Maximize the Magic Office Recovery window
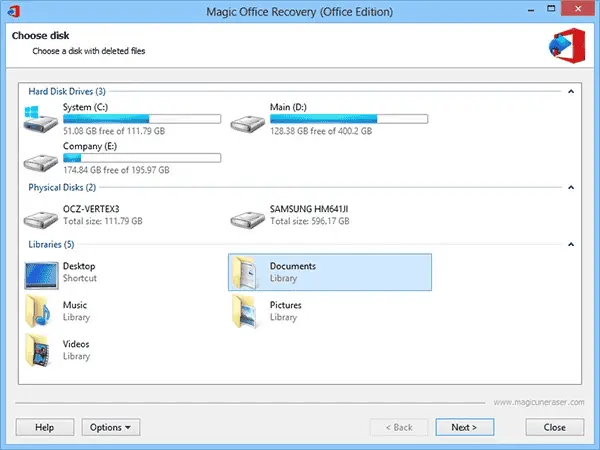The height and width of the screenshot is (450, 600). click(x=551, y=9)
